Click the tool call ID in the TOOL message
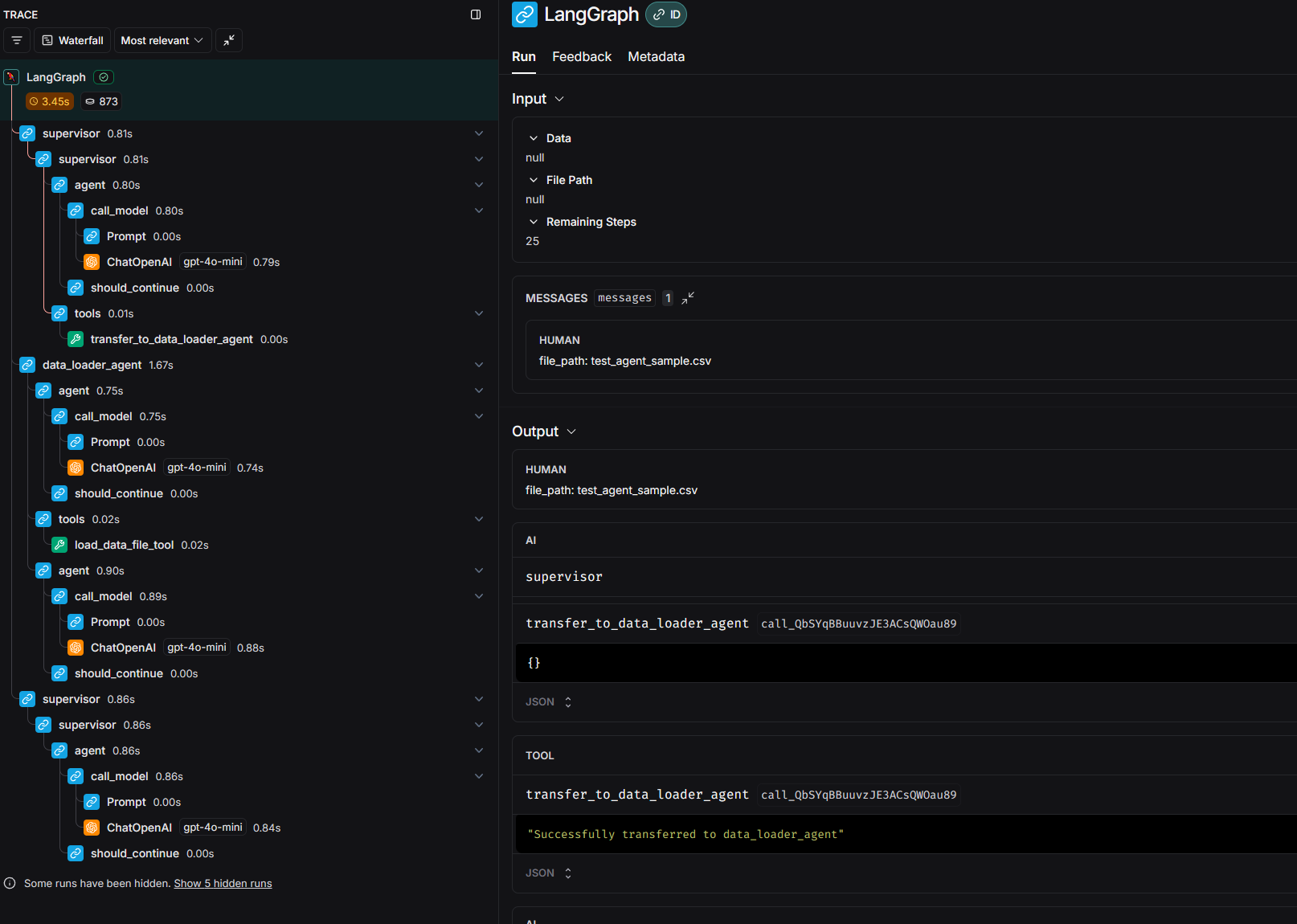Viewport: 1297px width, 924px height. click(x=858, y=795)
